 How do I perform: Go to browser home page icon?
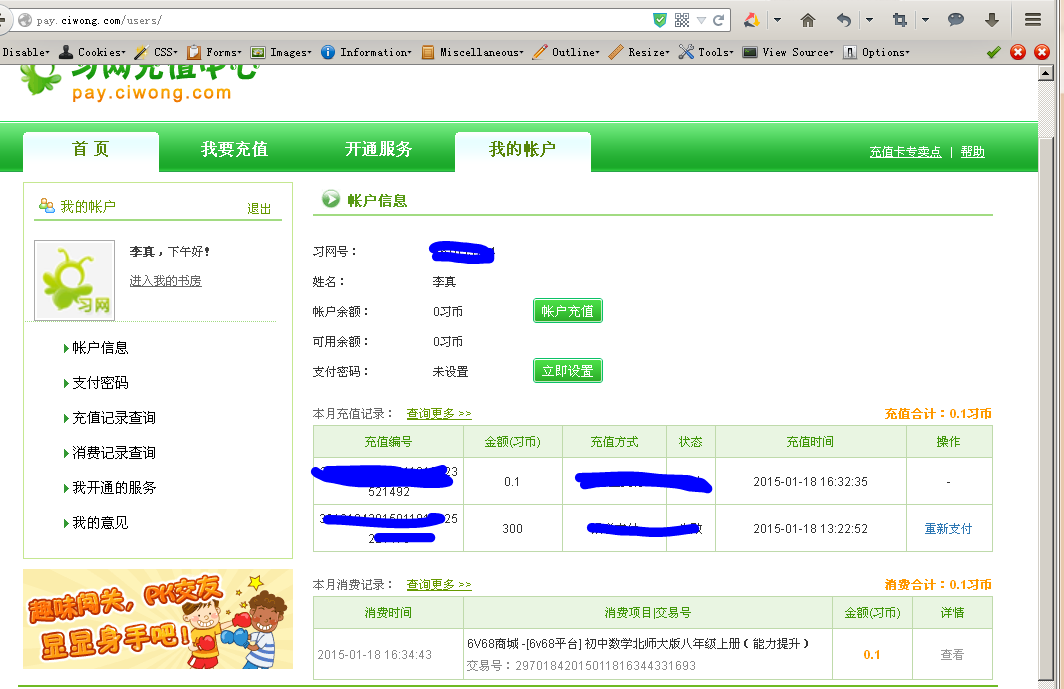[808, 20]
